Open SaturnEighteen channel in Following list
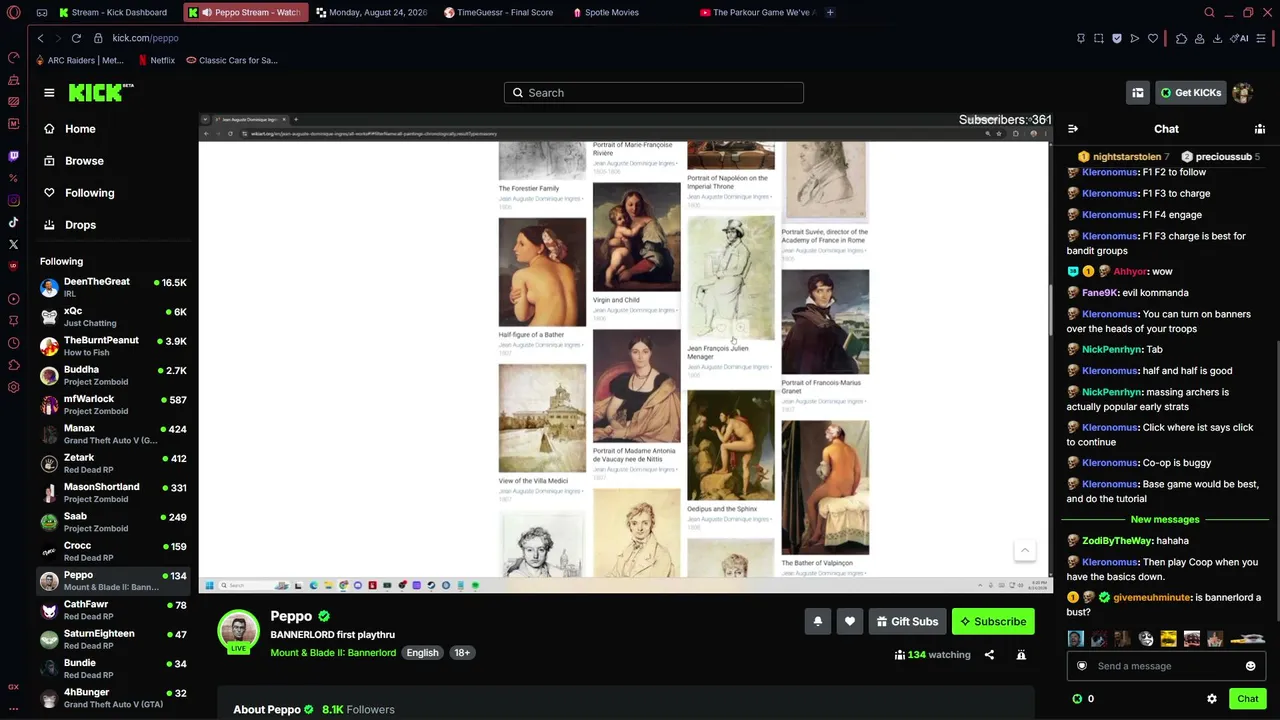 tap(114, 639)
